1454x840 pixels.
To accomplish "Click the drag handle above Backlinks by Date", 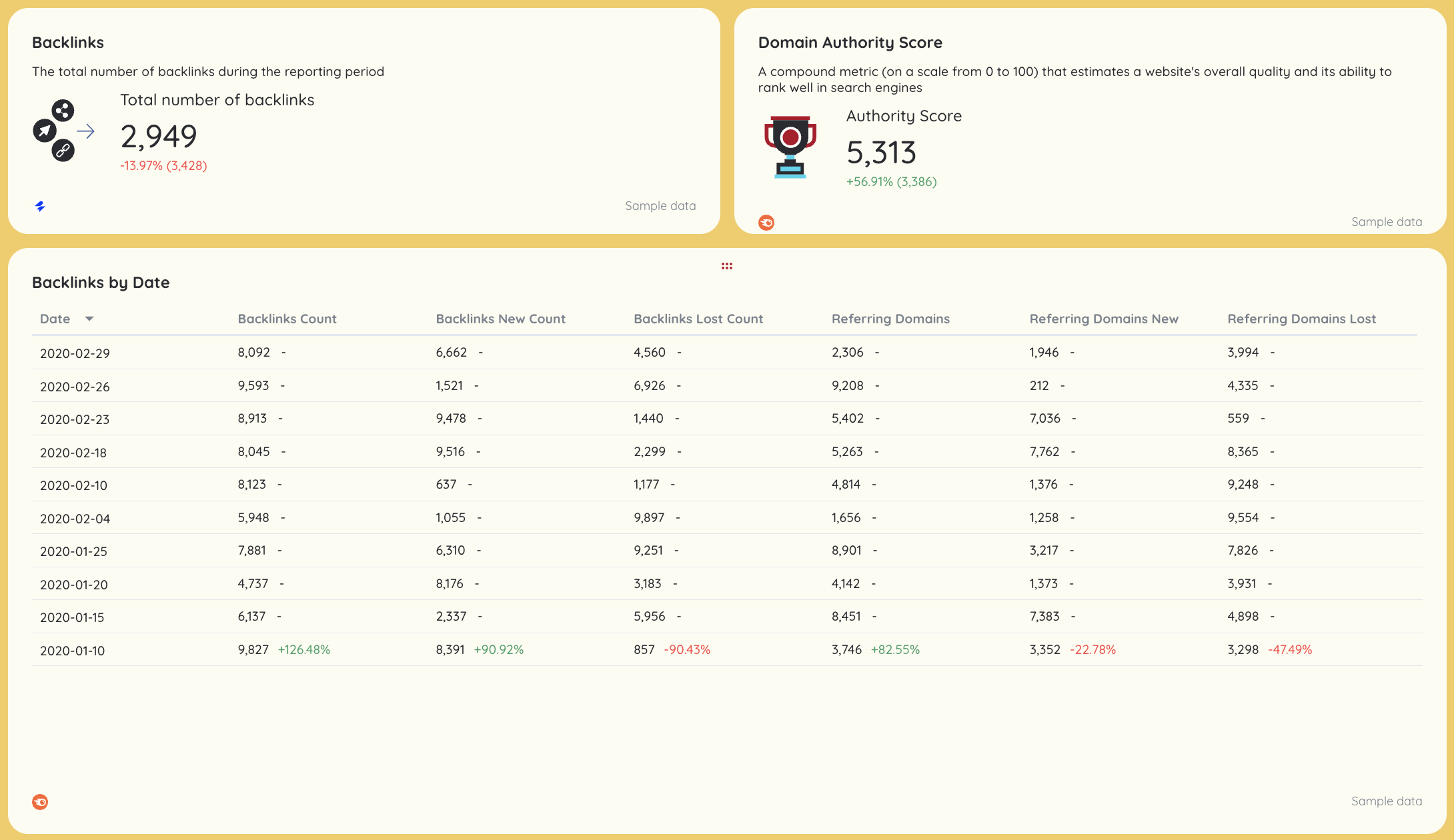I will (726, 265).
